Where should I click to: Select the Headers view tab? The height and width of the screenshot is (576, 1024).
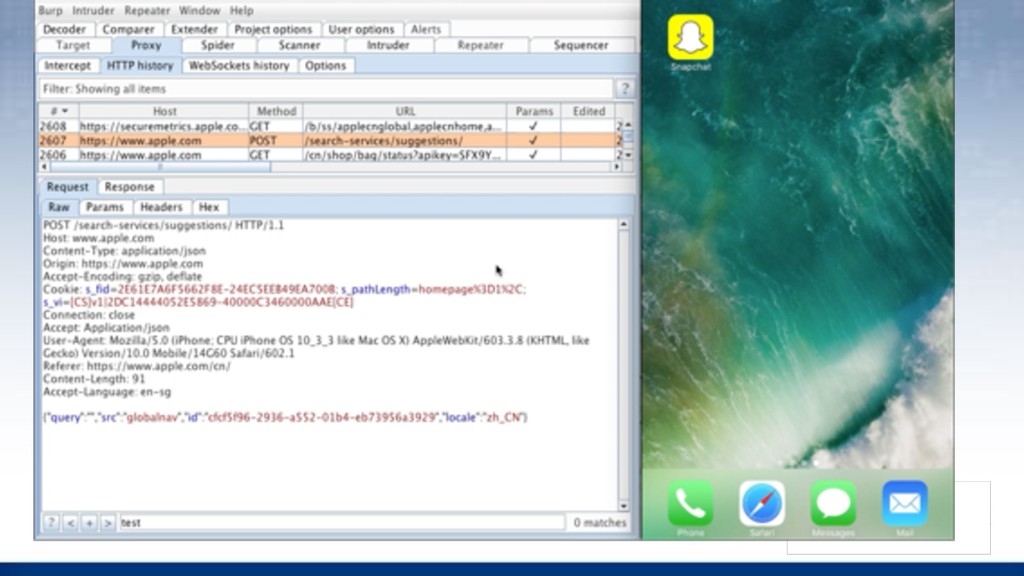pos(161,207)
